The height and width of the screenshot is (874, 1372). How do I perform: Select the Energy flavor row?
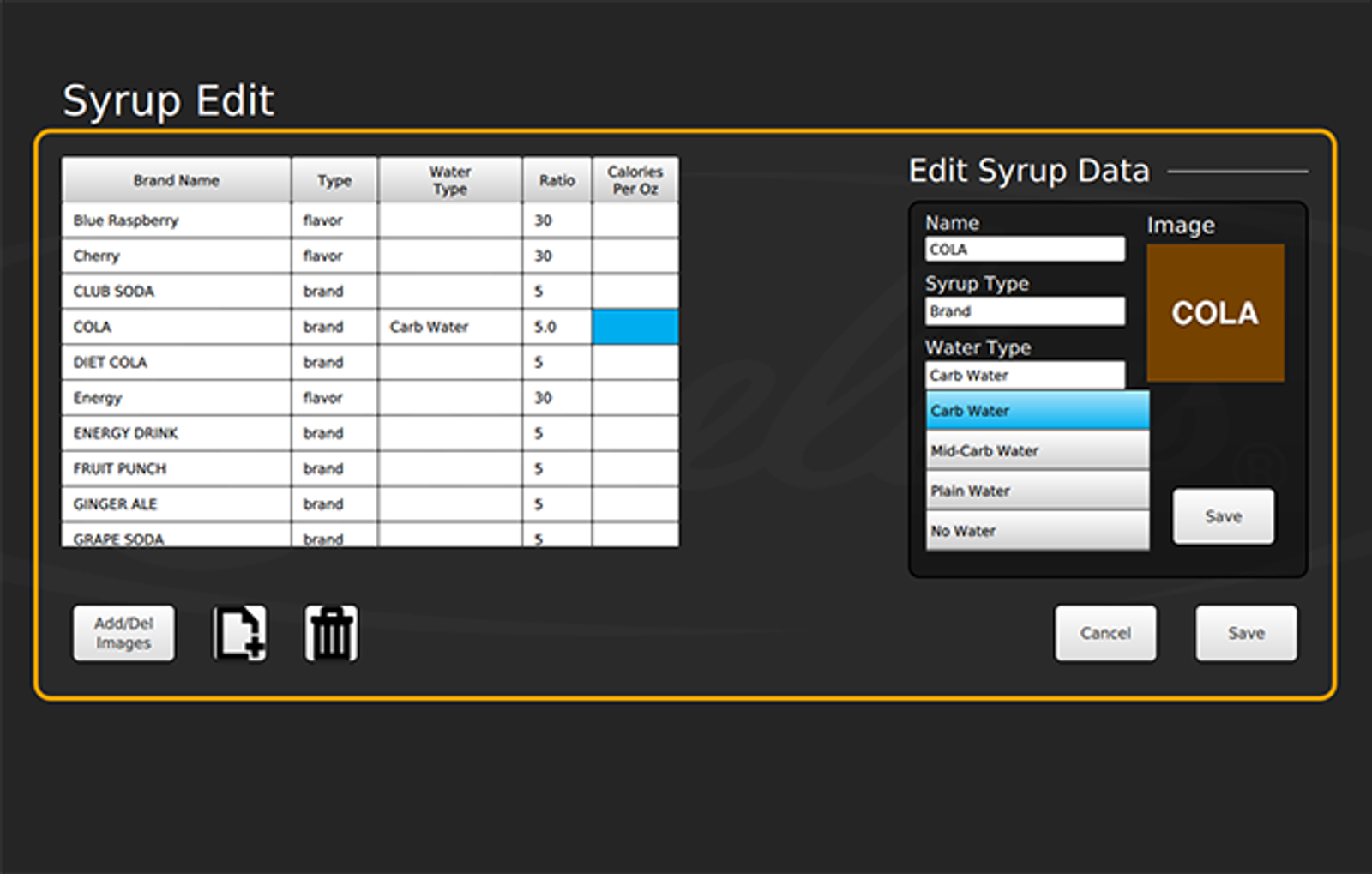(370, 398)
